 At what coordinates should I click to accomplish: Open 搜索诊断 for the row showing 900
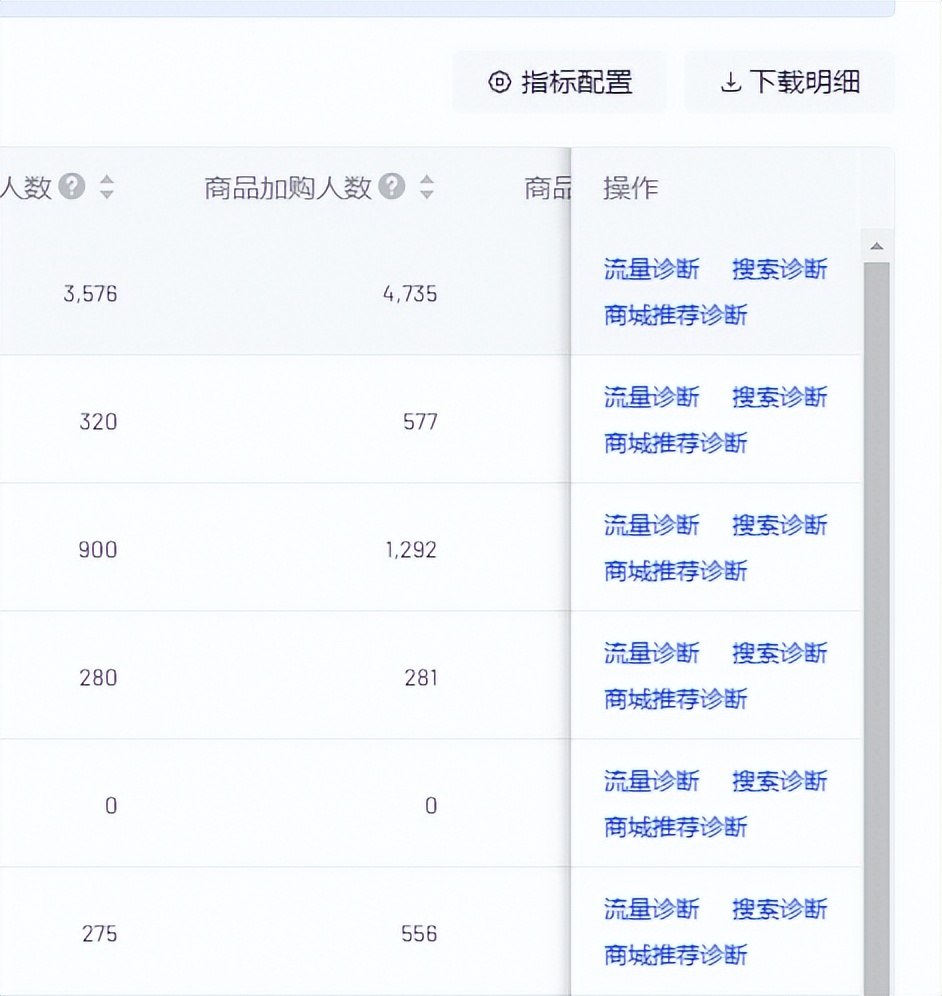coord(779,525)
